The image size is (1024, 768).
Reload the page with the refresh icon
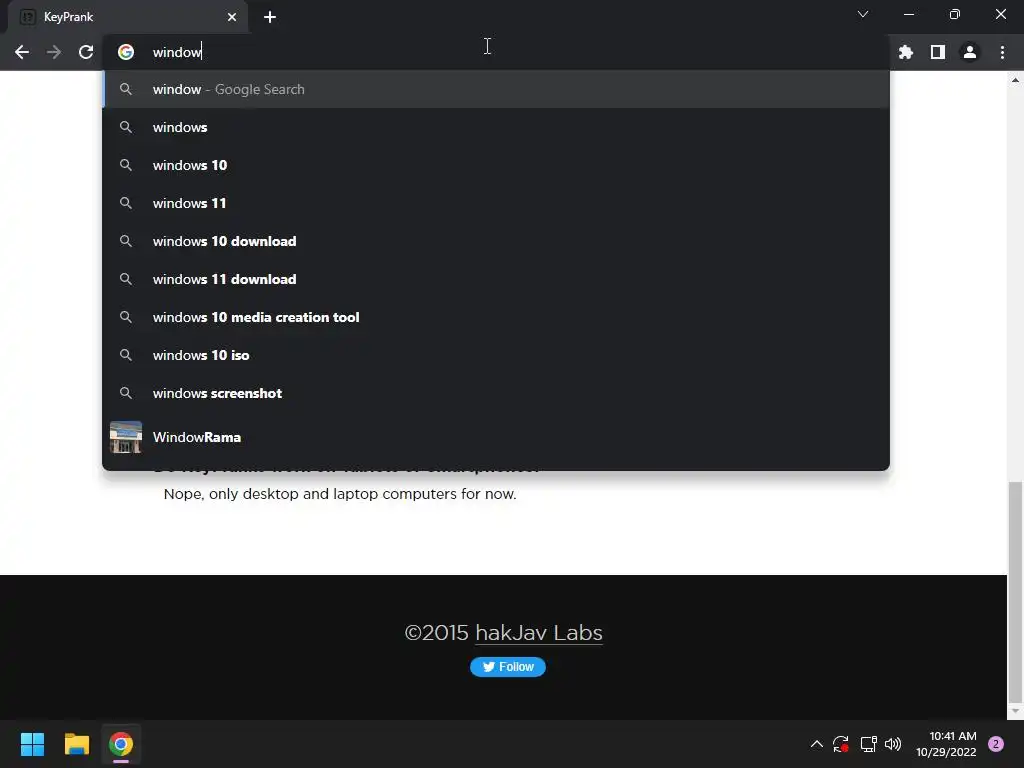[x=86, y=52]
